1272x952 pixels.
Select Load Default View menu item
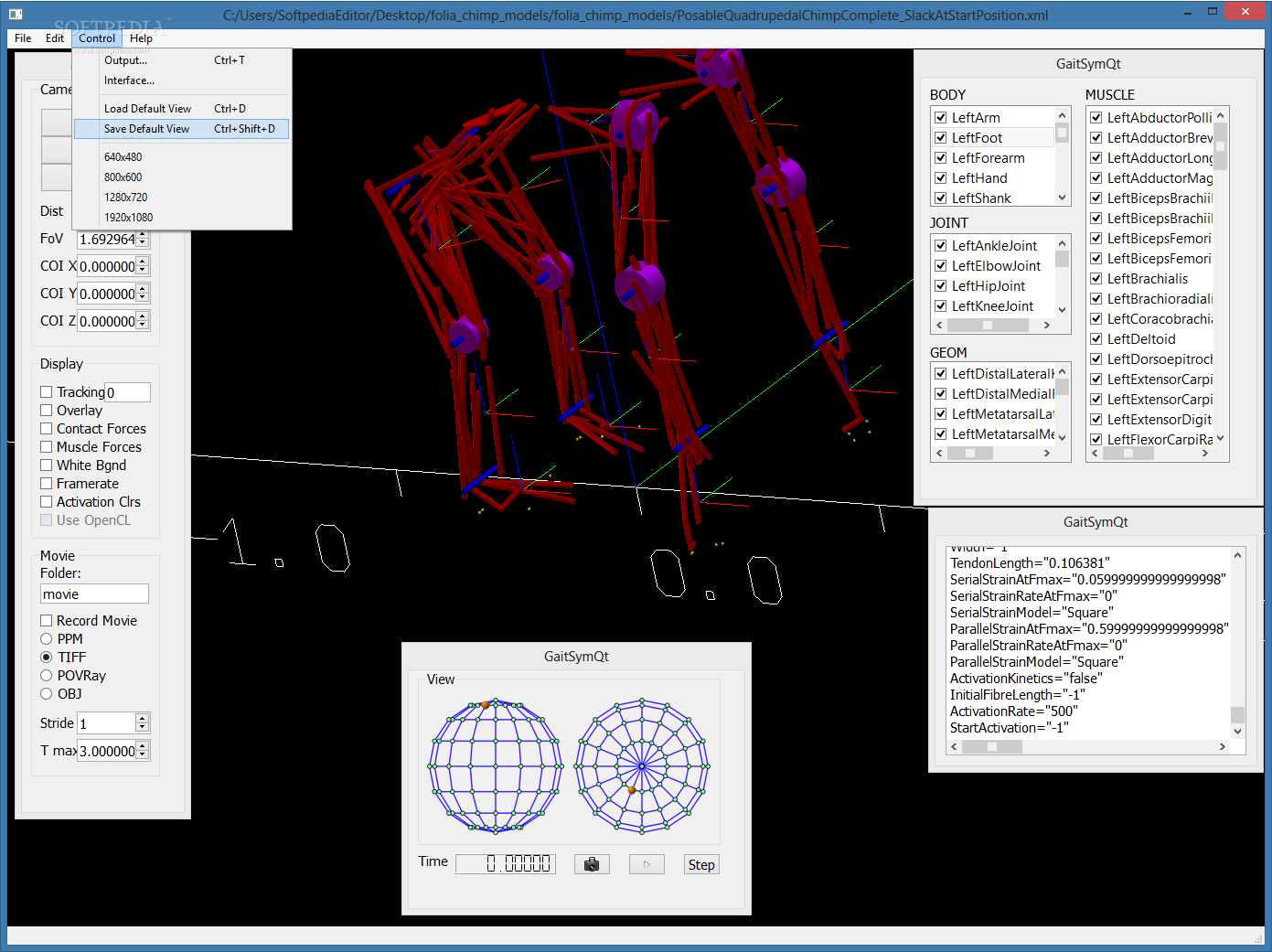click(x=182, y=109)
